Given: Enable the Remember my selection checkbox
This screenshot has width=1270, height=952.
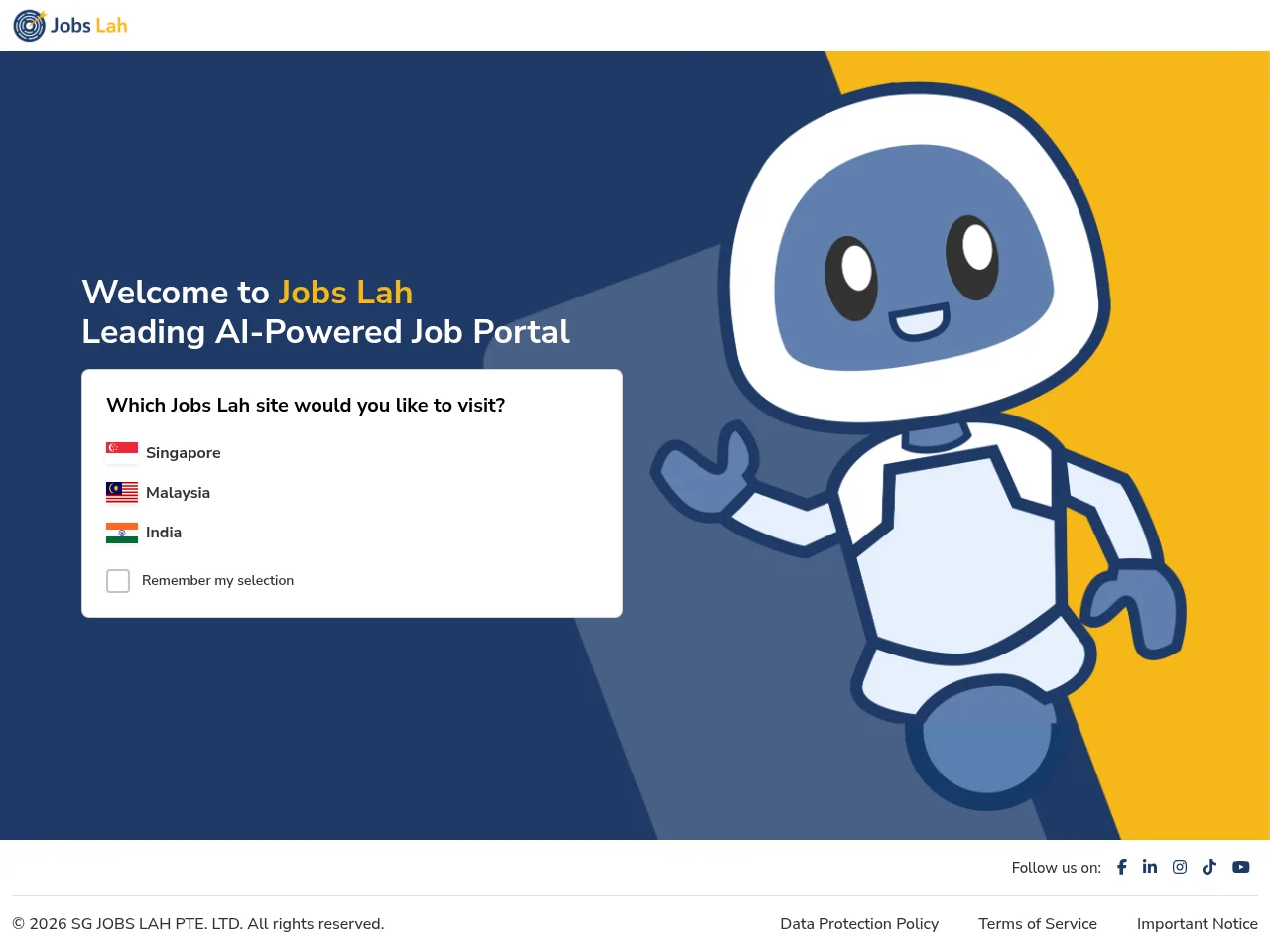Looking at the screenshot, I should click(x=118, y=581).
